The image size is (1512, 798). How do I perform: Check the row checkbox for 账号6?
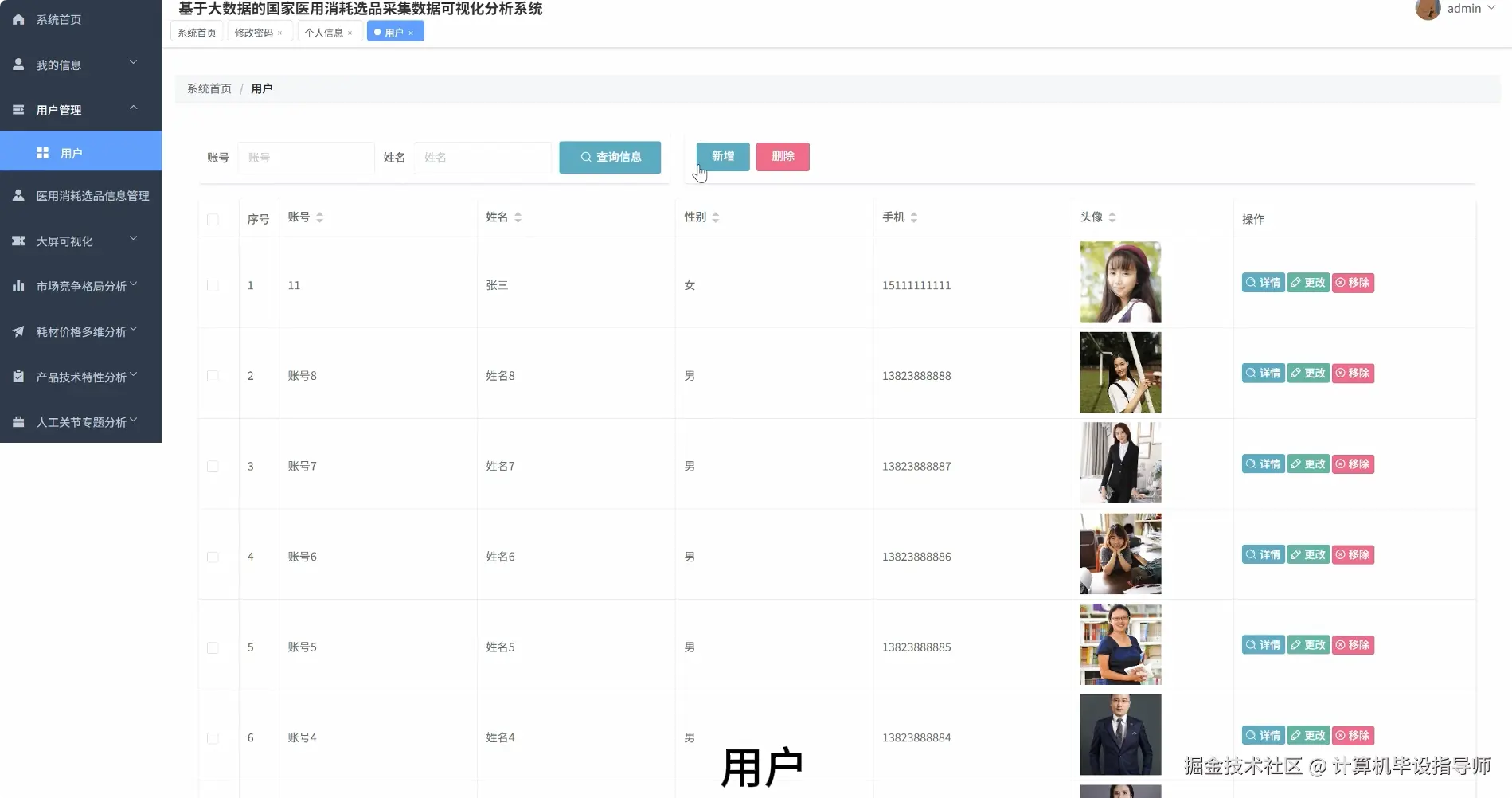pos(213,557)
